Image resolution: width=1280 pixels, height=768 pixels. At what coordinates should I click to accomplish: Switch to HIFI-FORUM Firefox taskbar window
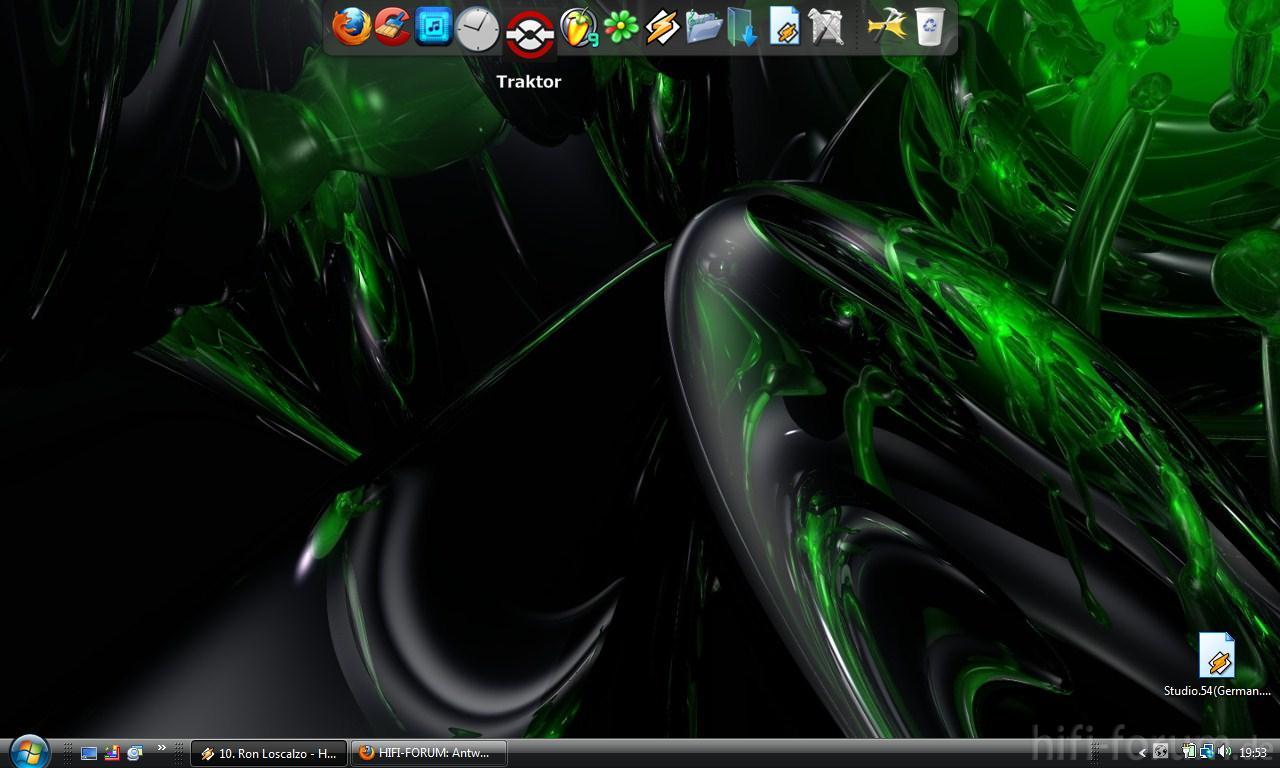coord(428,753)
